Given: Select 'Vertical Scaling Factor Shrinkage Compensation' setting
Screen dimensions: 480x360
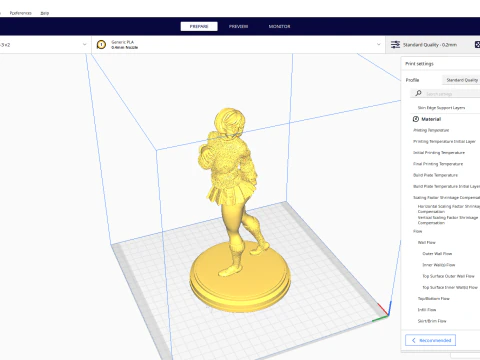Looking at the screenshot, I should [x=448, y=220].
